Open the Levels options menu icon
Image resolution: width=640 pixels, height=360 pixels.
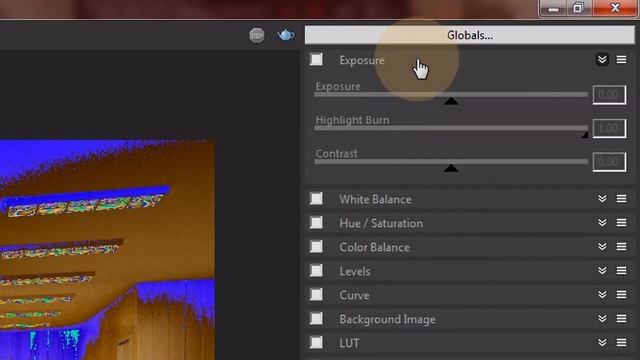tap(622, 271)
